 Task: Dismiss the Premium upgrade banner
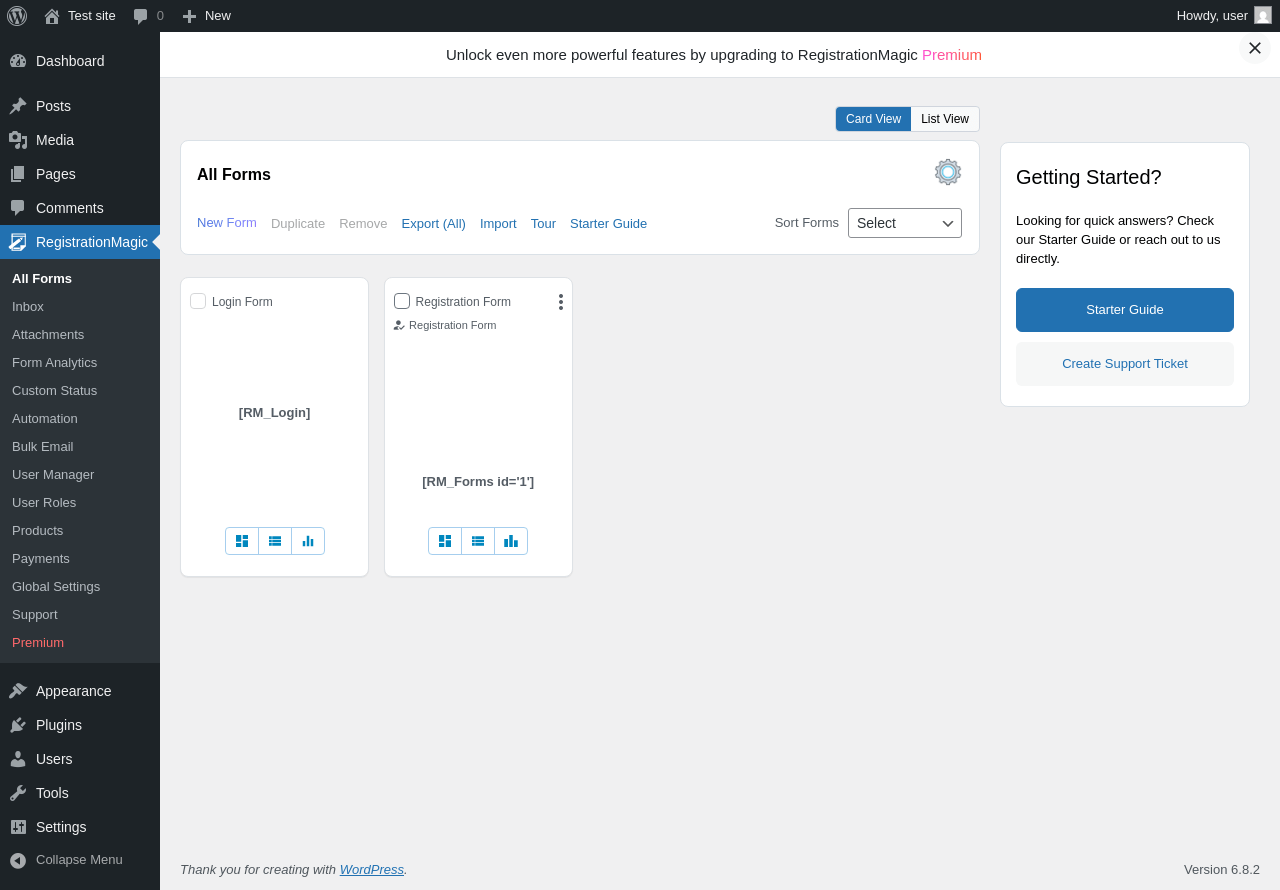coord(1255,48)
